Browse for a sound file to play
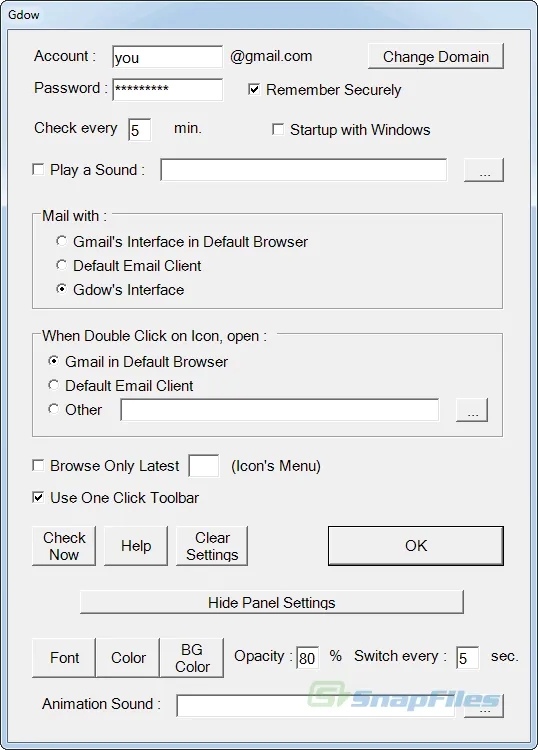538x750 pixels. coord(484,170)
